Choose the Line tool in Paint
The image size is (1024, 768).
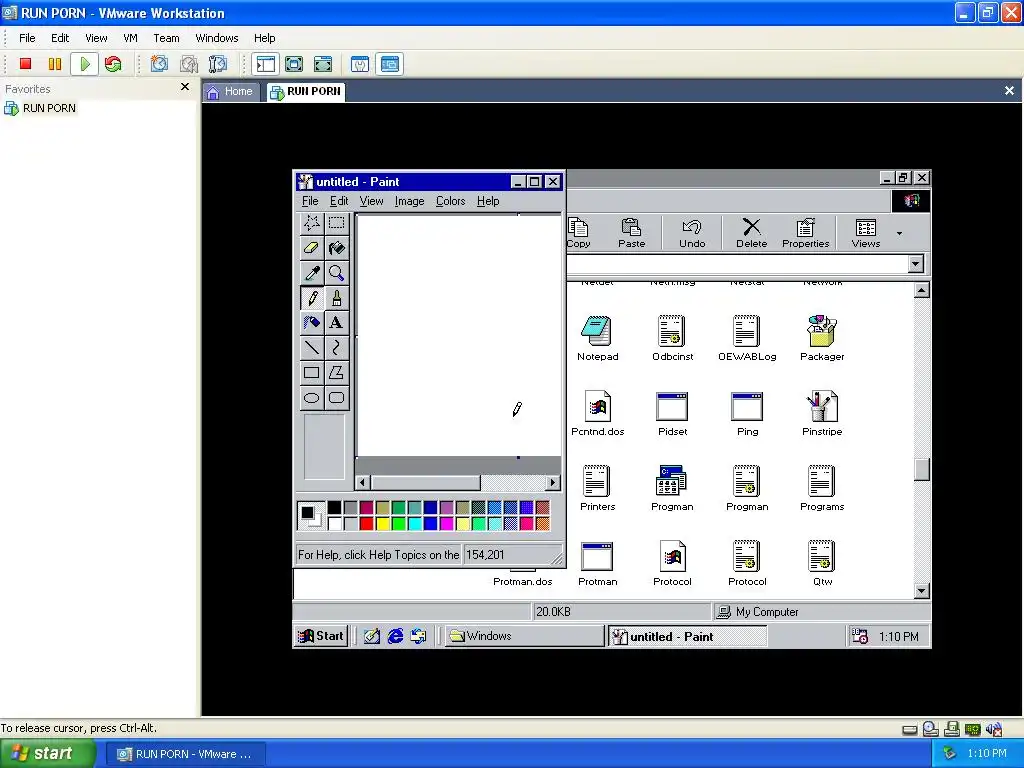tap(312, 347)
